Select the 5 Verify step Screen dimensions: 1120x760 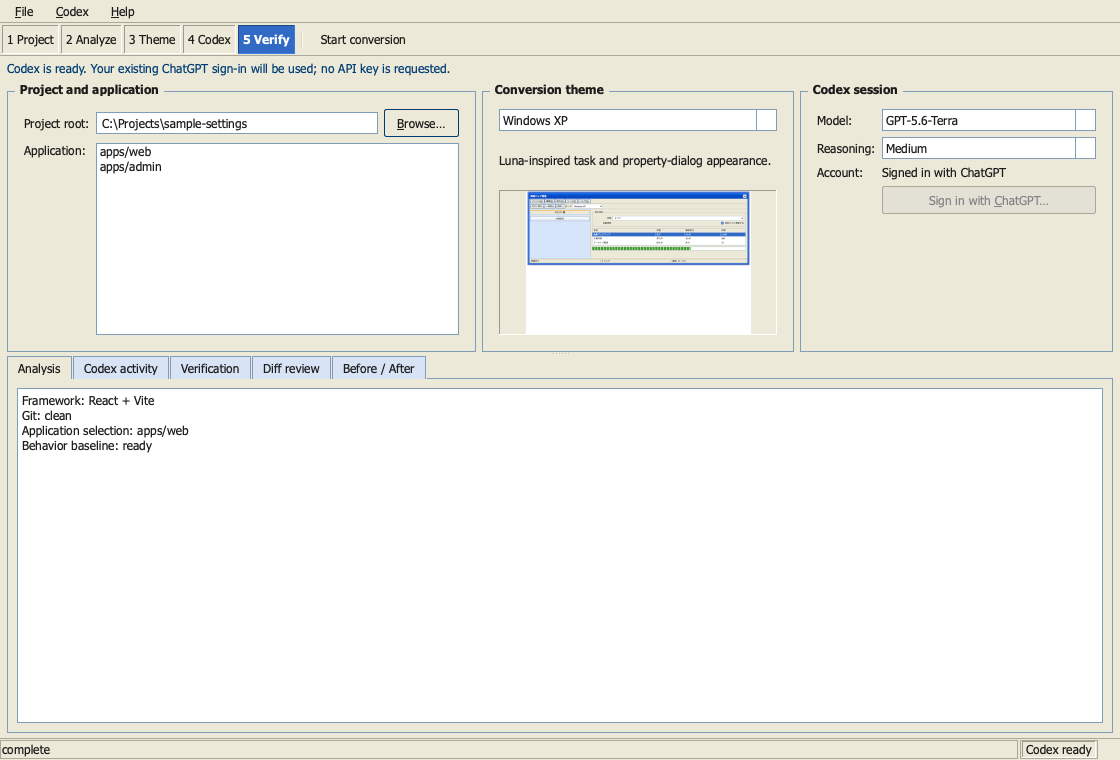pyautogui.click(x=266, y=40)
